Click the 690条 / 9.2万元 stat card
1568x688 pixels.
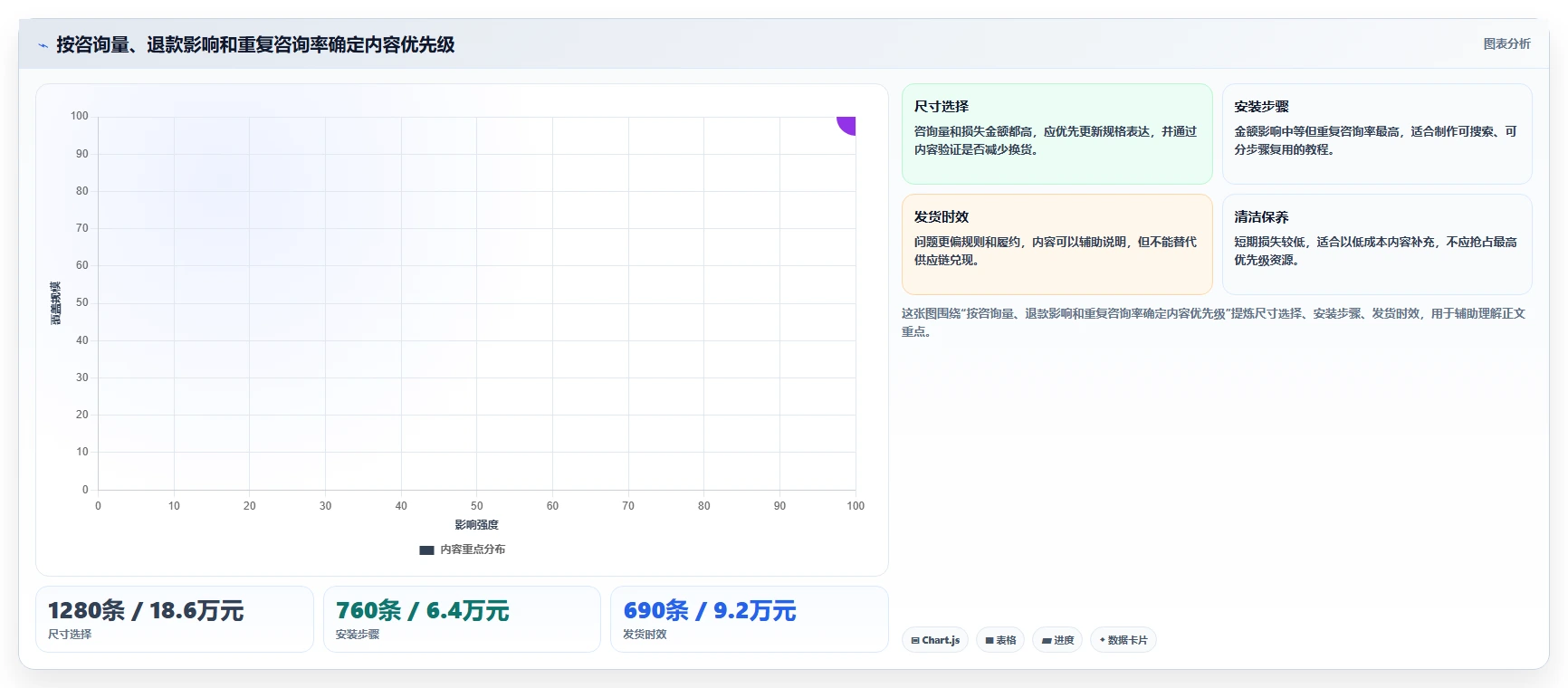(750, 619)
